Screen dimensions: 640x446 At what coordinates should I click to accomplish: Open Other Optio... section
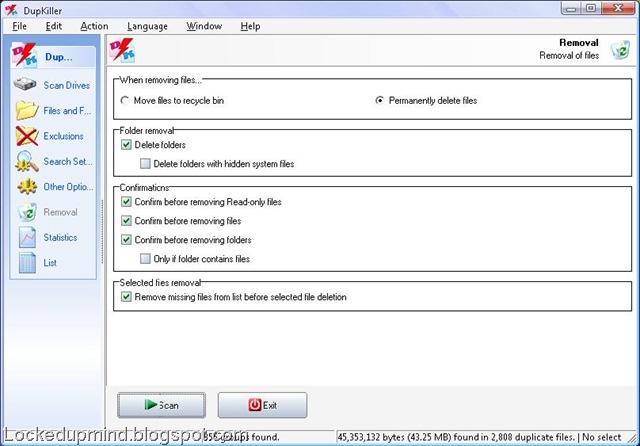pyautogui.click(x=68, y=186)
